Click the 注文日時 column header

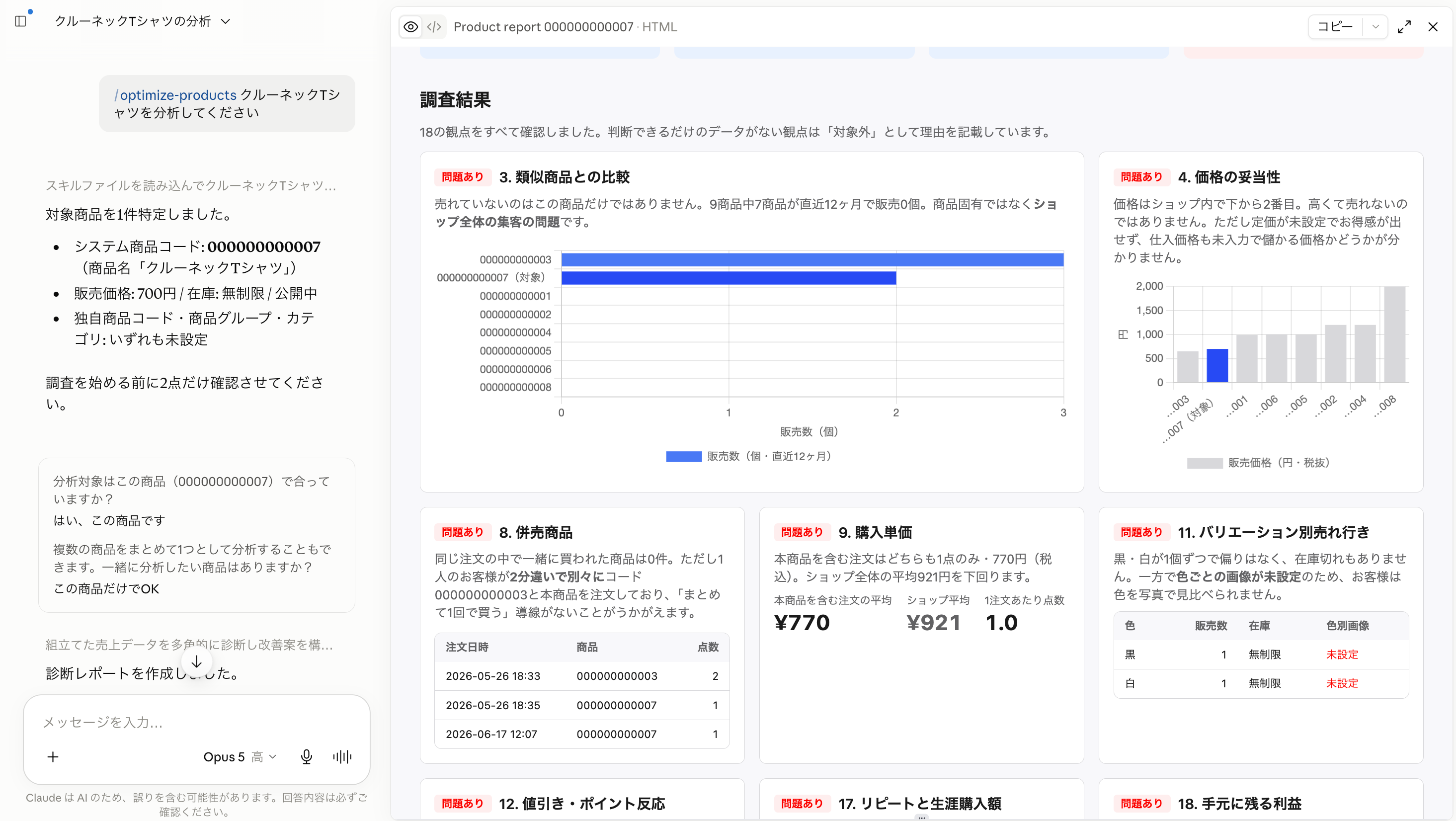tap(467, 647)
